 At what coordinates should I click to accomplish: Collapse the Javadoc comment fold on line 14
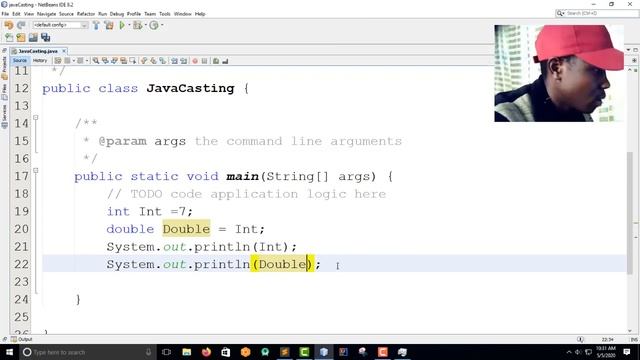36,118
